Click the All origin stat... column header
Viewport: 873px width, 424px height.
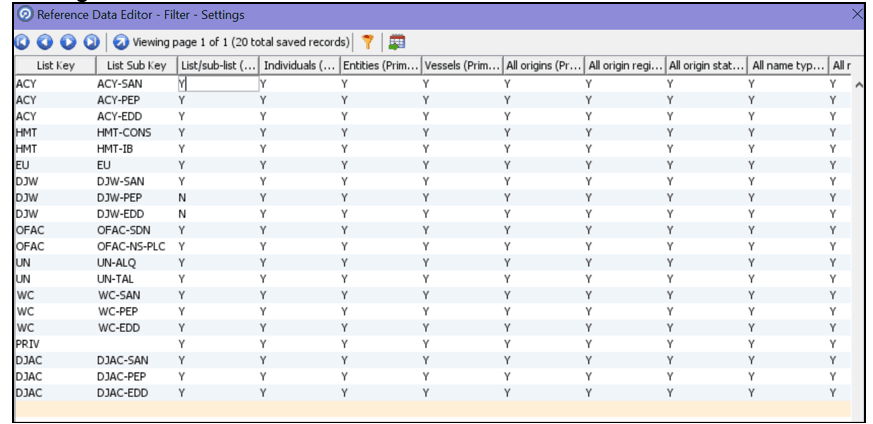(707, 66)
